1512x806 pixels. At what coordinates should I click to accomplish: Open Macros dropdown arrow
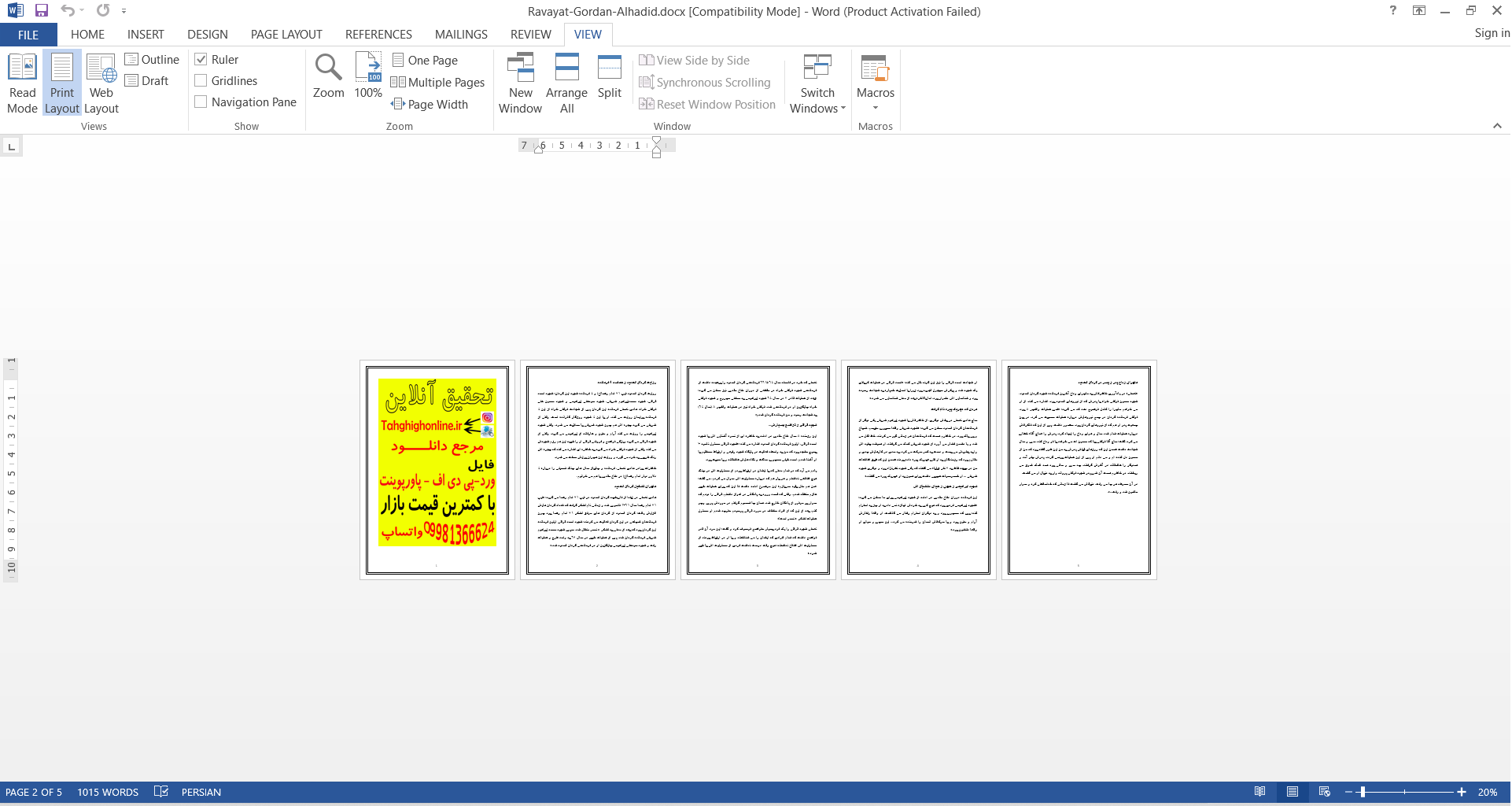pos(876,109)
